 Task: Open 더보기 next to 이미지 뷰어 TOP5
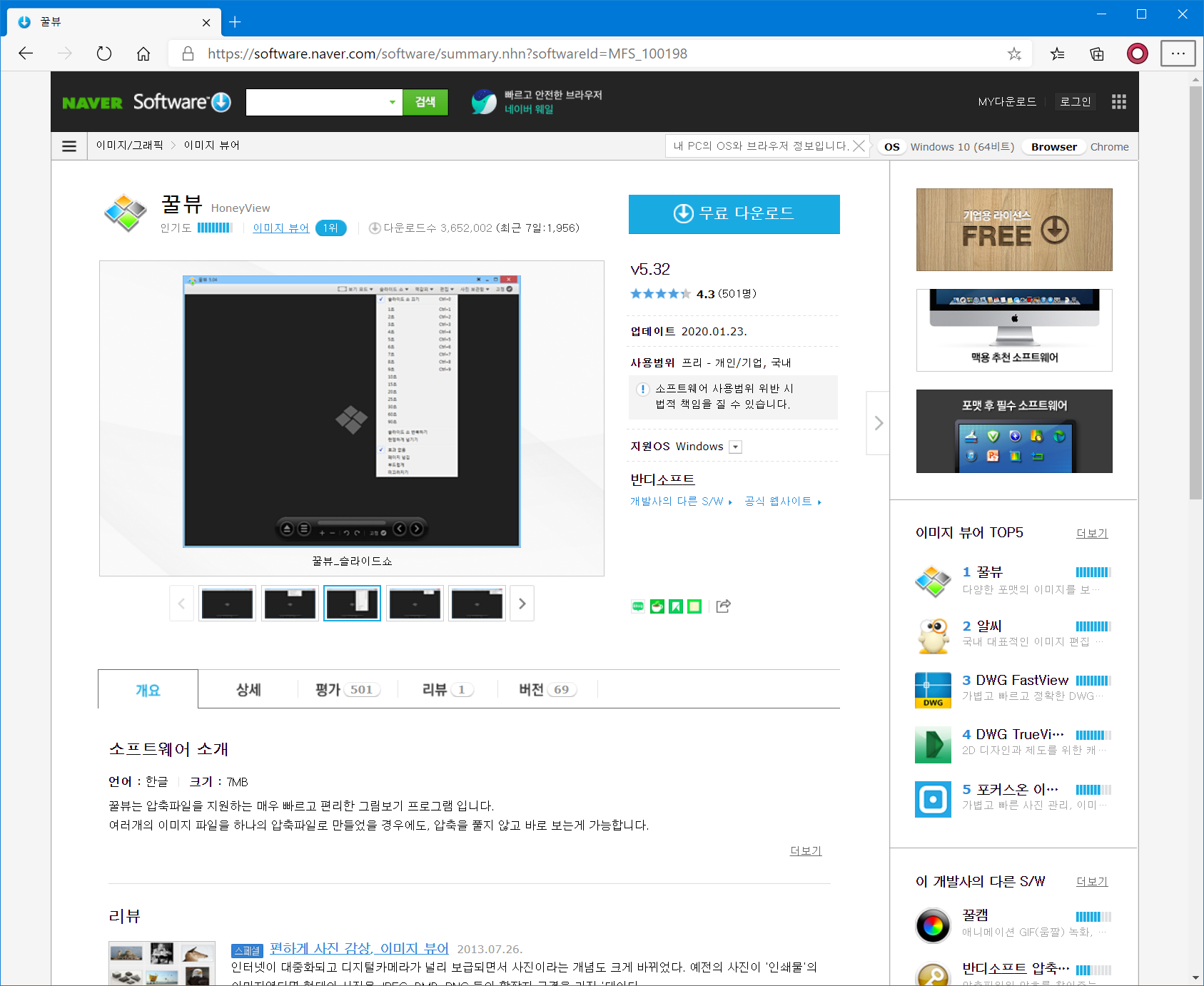click(1092, 533)
